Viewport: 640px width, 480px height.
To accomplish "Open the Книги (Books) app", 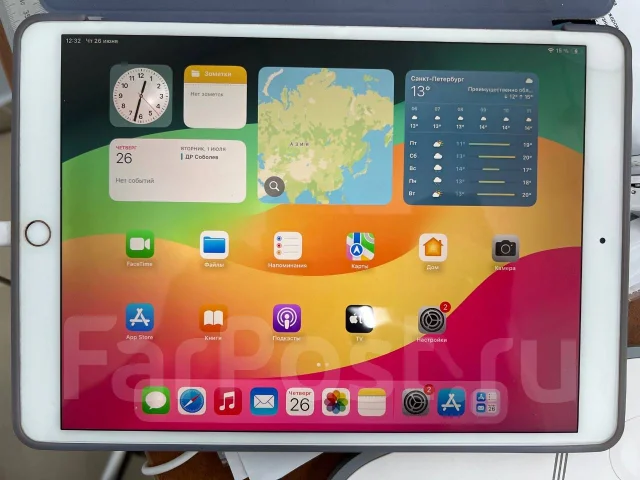I will point(213,318).
